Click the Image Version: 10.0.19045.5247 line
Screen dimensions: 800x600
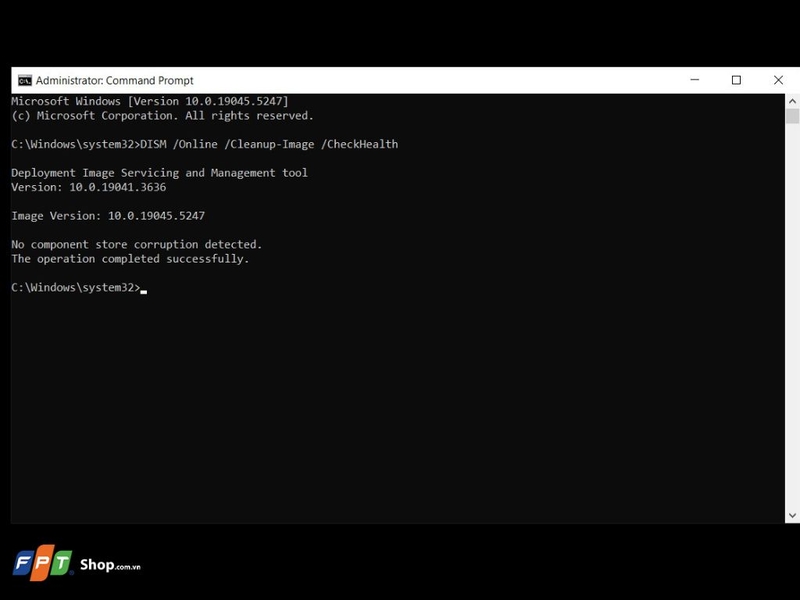(x=105, y=215)
